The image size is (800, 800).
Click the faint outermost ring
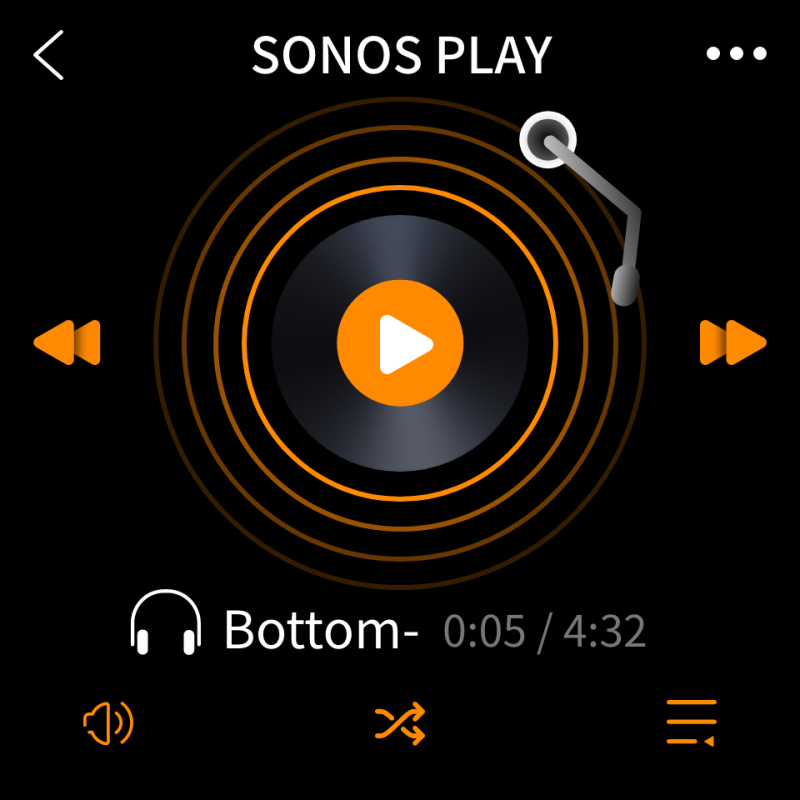click(400, 588)
